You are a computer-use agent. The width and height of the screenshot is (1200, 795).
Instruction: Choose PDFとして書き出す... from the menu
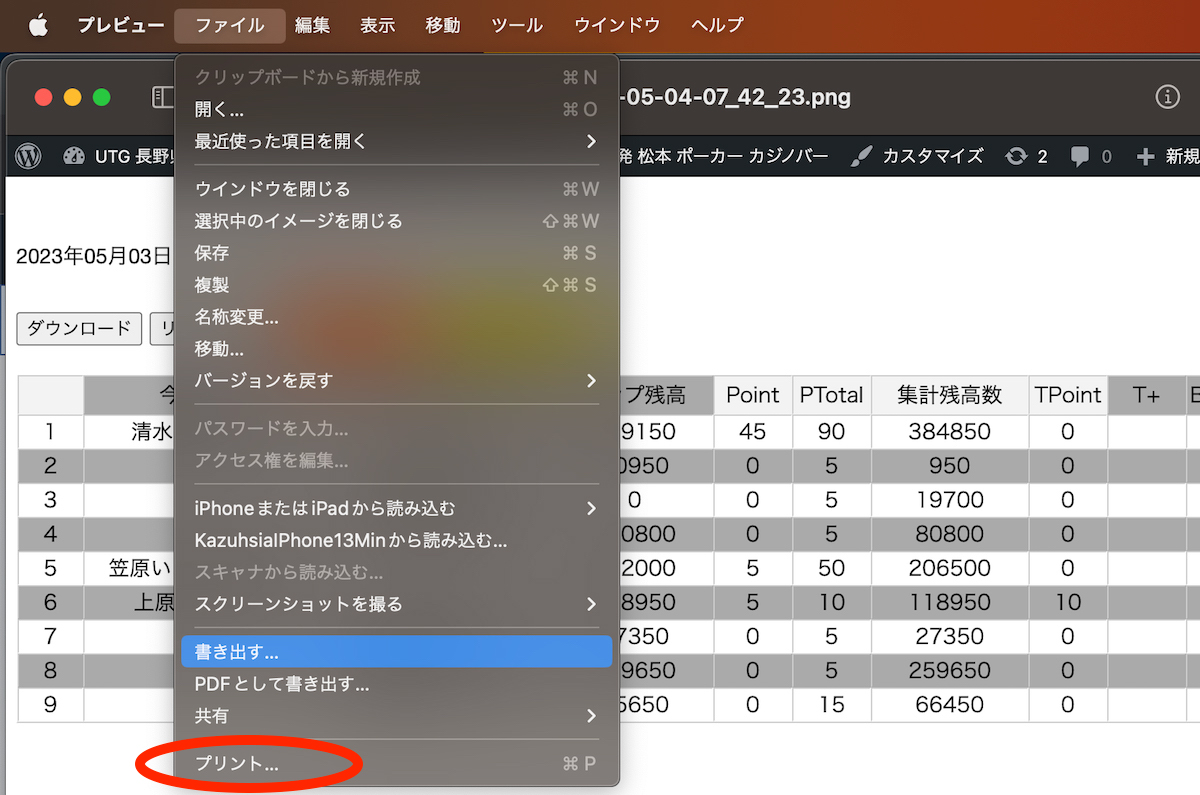[x=282, y=684]
